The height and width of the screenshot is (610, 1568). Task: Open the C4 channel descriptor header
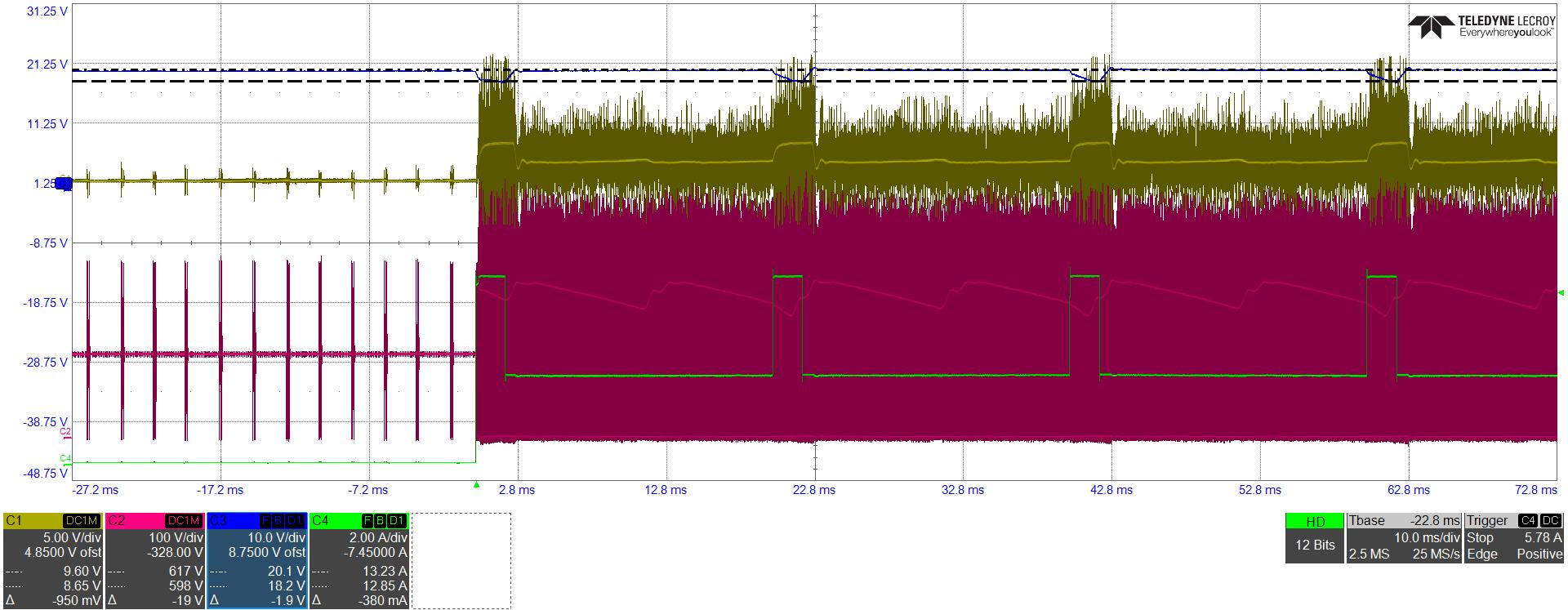(359, 520)
